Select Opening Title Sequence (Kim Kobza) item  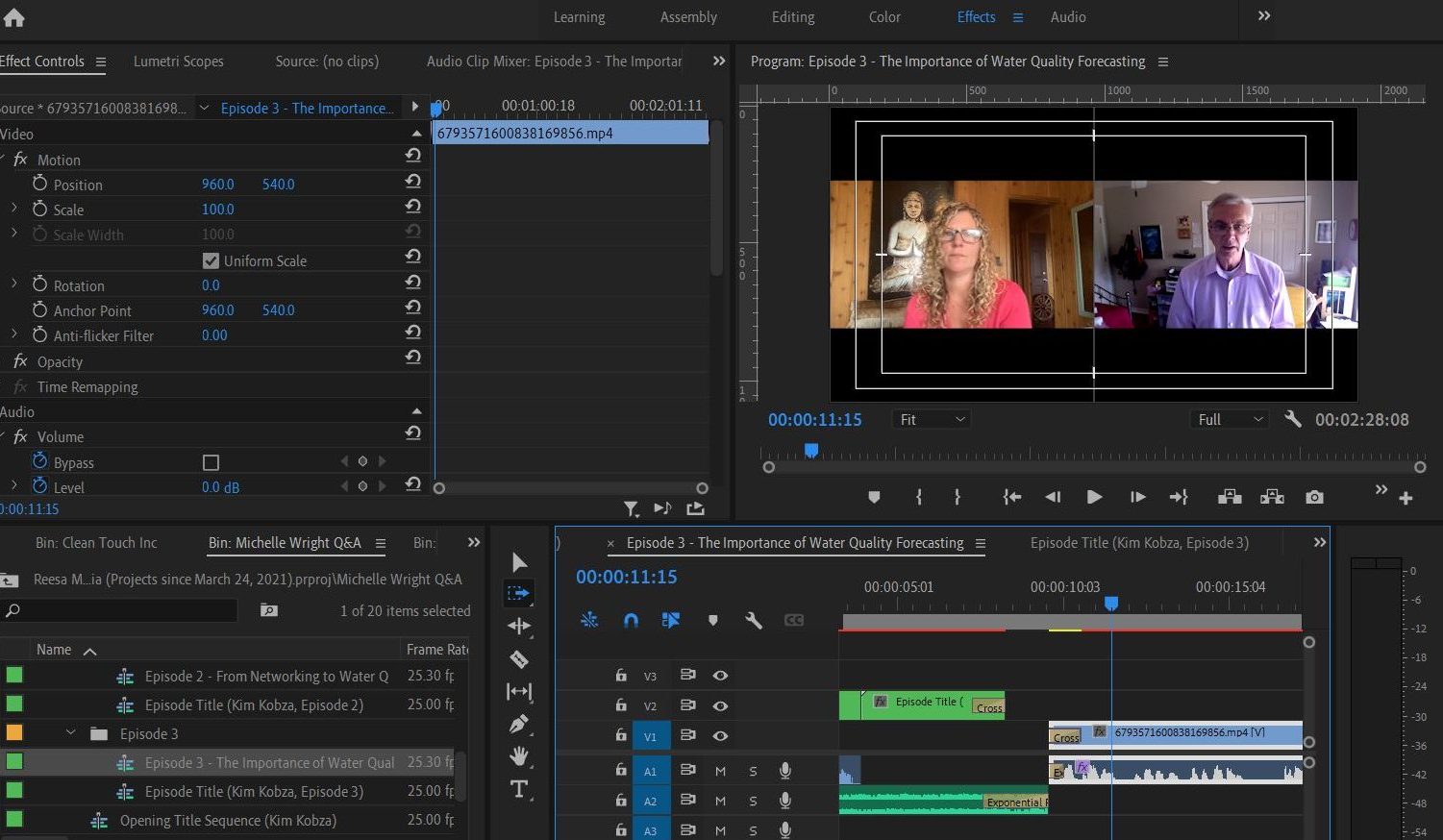pyautogui.click(x=228, y=820)
